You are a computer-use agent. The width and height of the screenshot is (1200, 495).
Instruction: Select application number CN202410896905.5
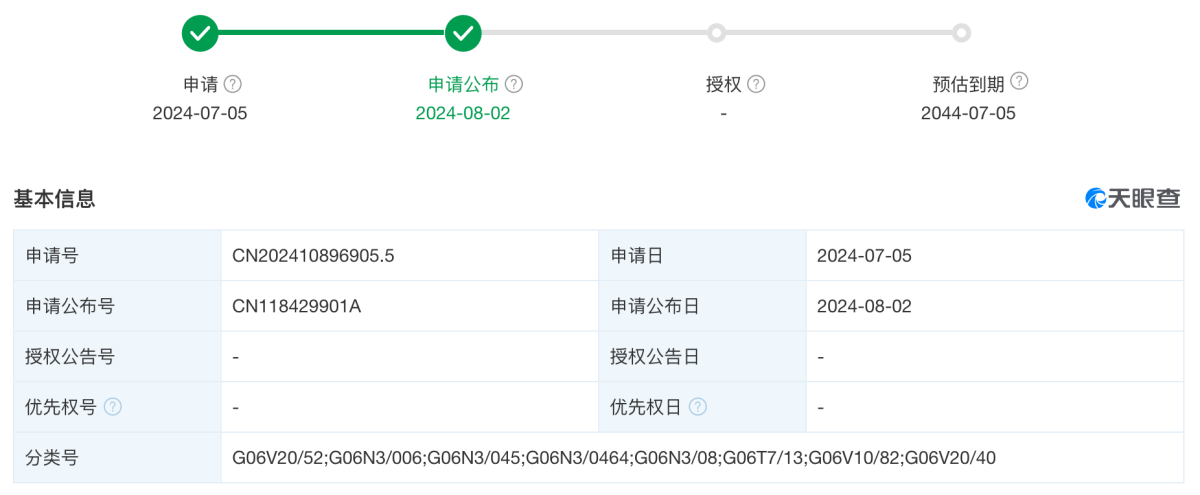pos(313,255)
